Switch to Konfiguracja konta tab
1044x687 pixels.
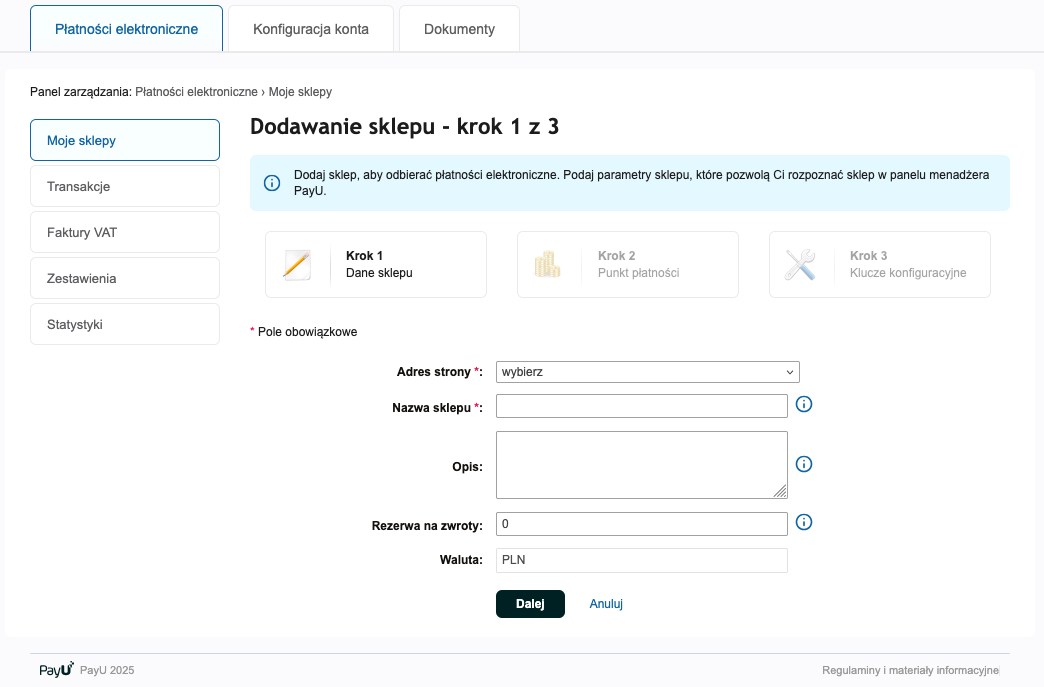(311, 29)
